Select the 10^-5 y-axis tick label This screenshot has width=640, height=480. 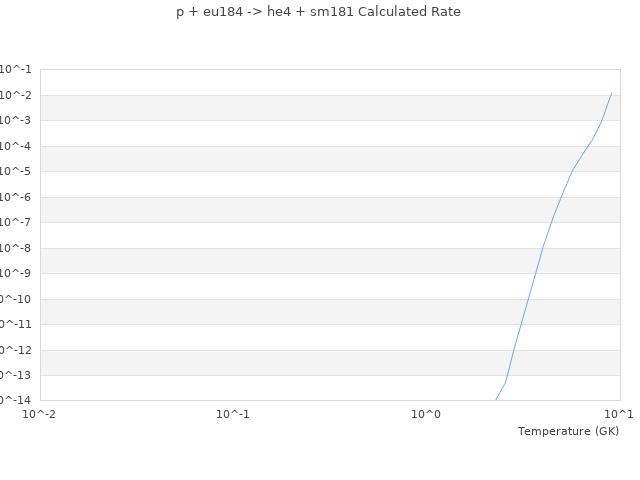pyautogui.click(x=15, y=171)
